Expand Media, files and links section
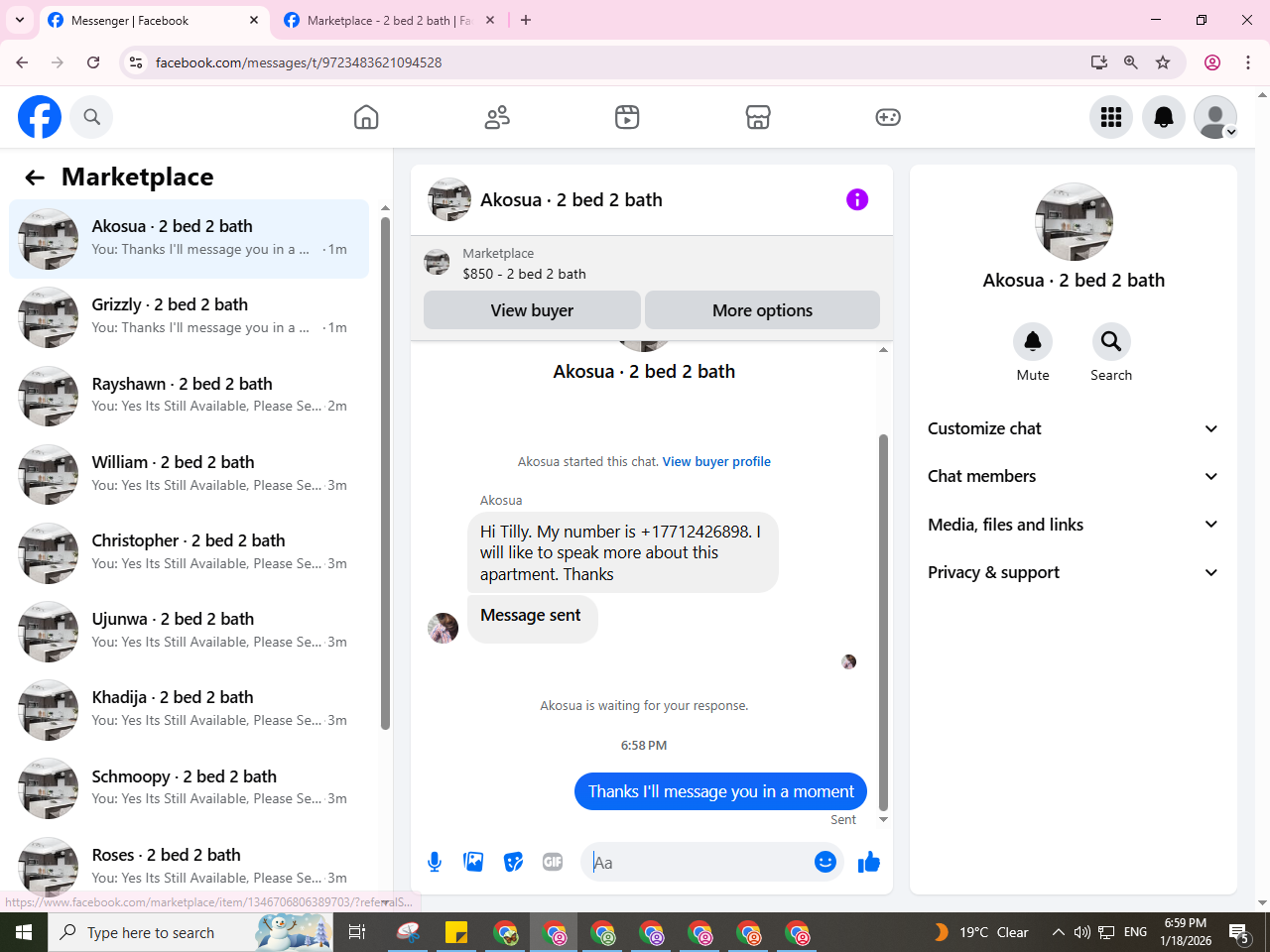 tap(1073, 525)
